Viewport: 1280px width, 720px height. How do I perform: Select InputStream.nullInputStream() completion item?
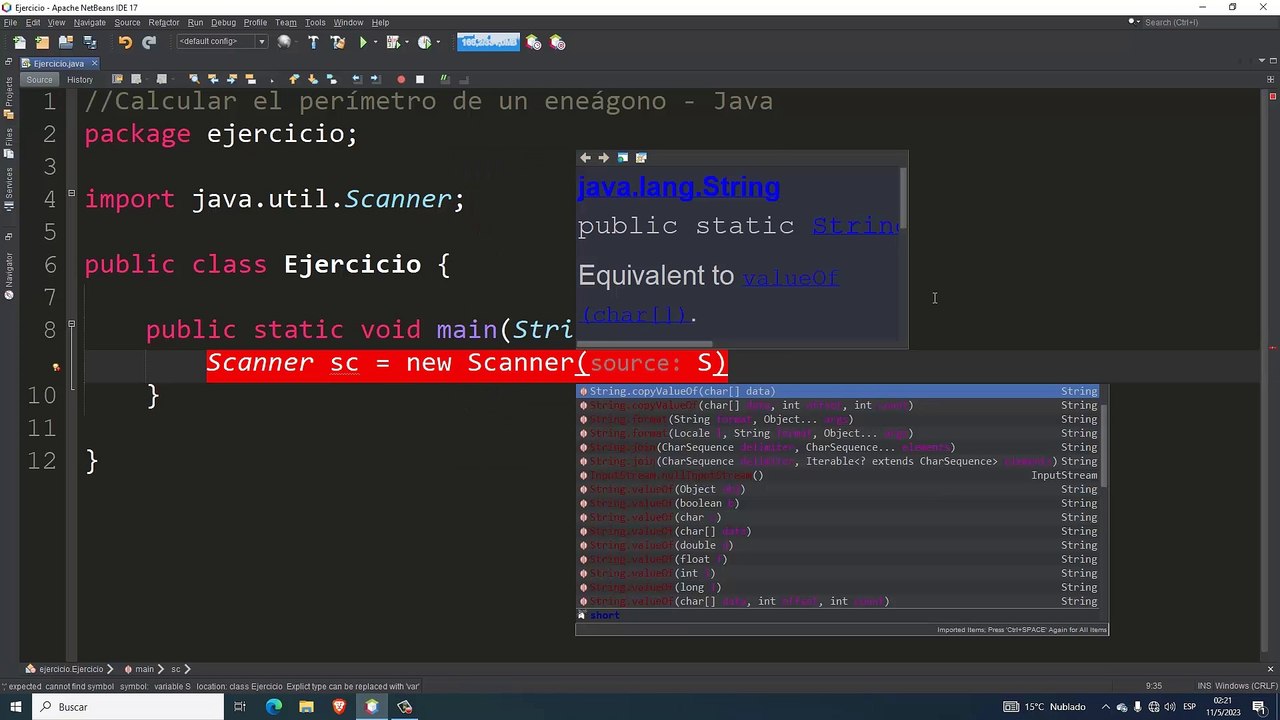(838, 475)
